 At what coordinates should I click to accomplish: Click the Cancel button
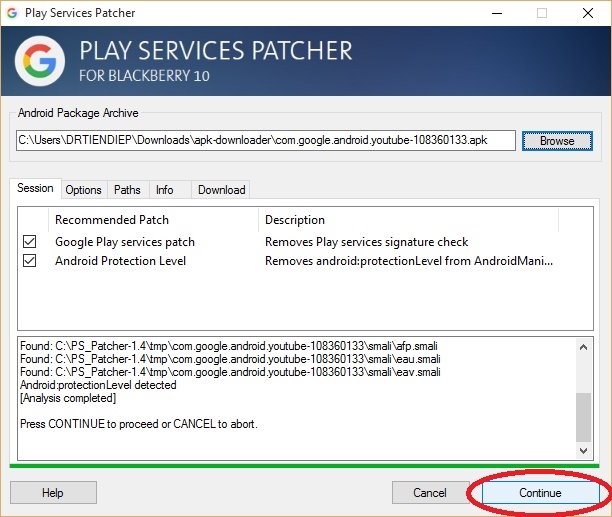tap(430, 493)
